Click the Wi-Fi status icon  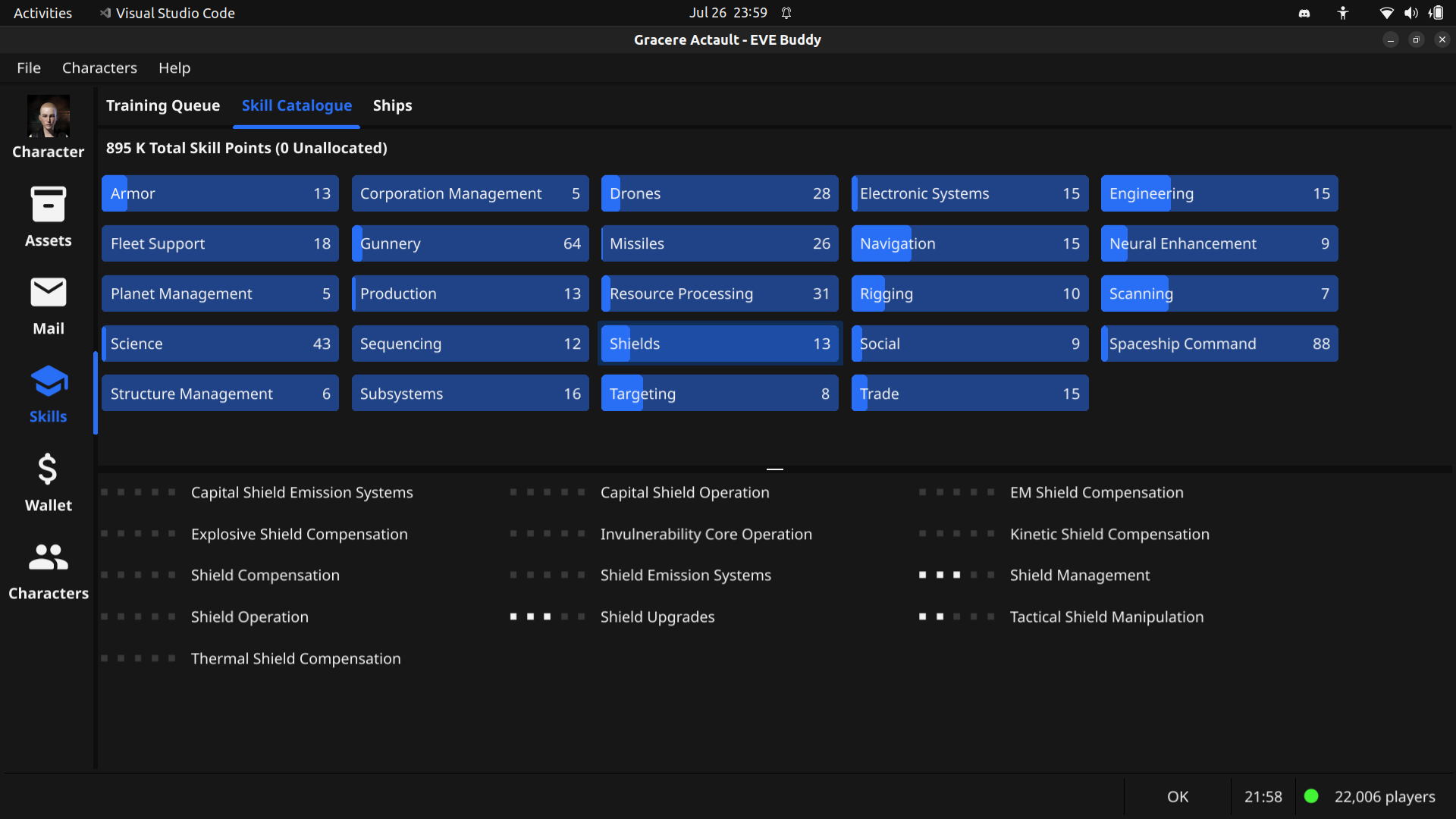pos(1386,13)
